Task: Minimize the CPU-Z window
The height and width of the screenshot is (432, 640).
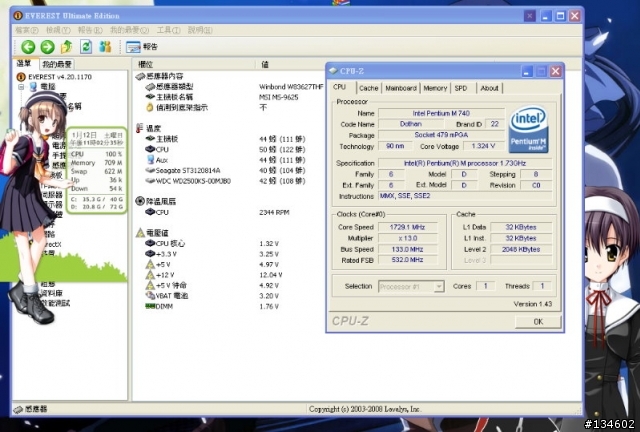Action: pyautogui.click(x=527, y=72)
